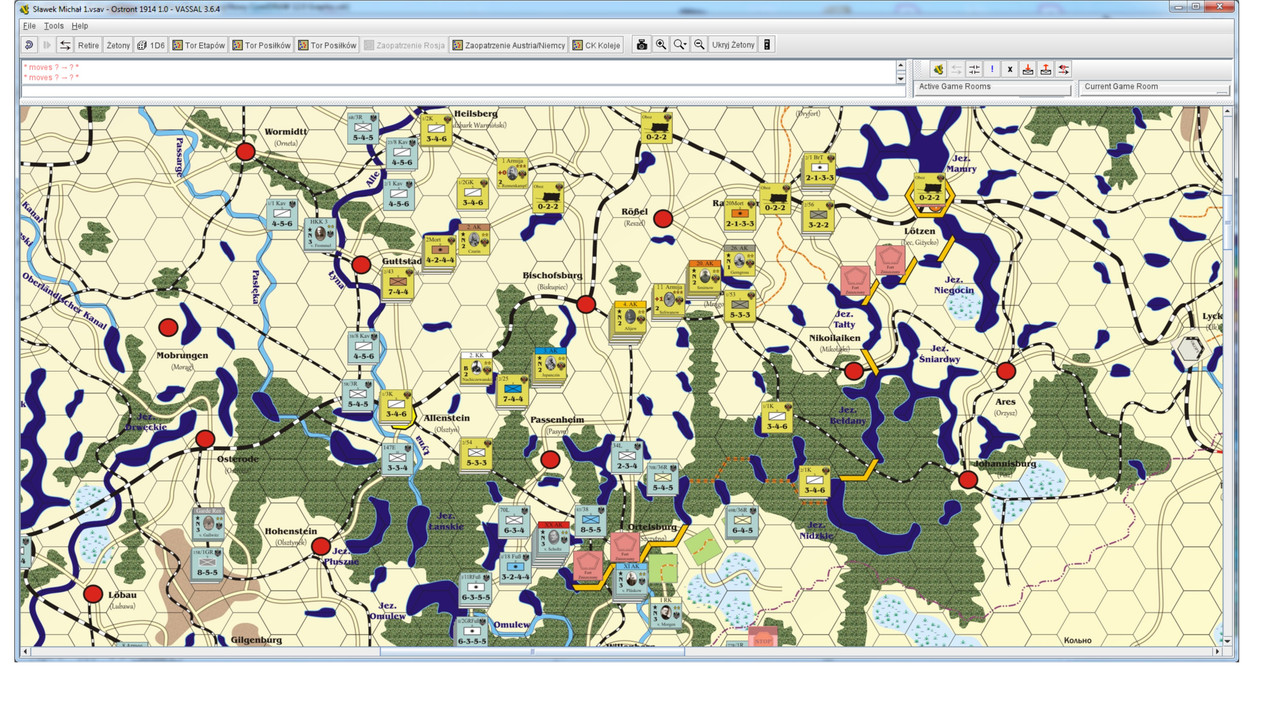
Task: Click the connect to server icon
Action: (x=938, y=69)
